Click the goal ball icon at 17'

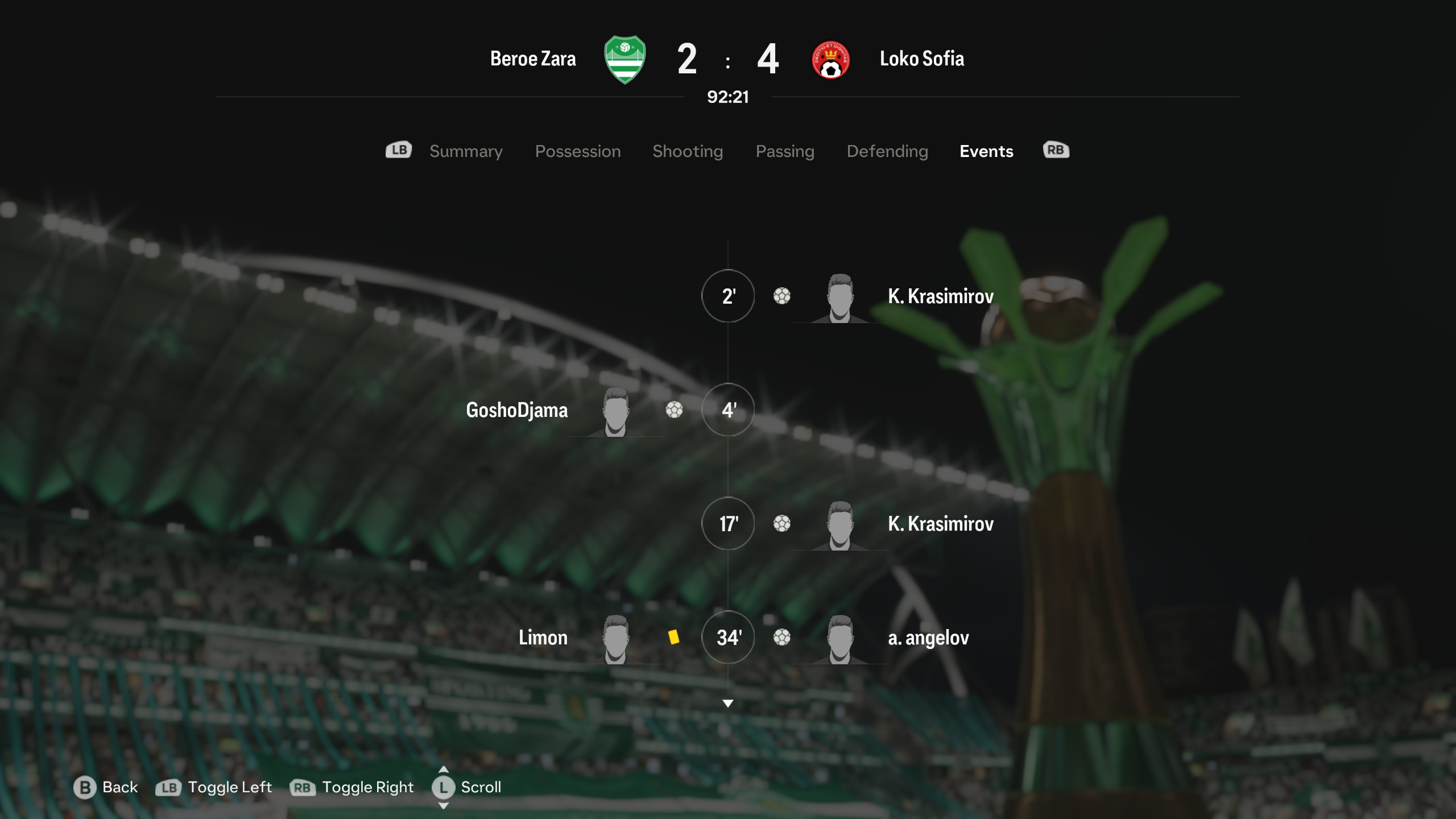click(x=782, y=523)
